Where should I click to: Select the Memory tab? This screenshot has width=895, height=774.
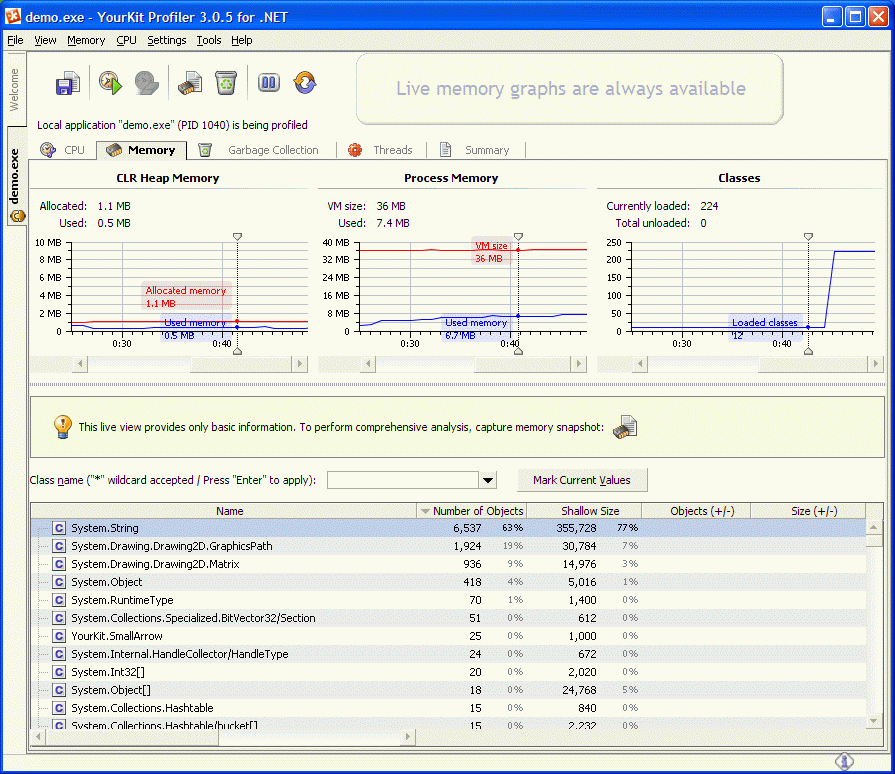coord(141,150)
